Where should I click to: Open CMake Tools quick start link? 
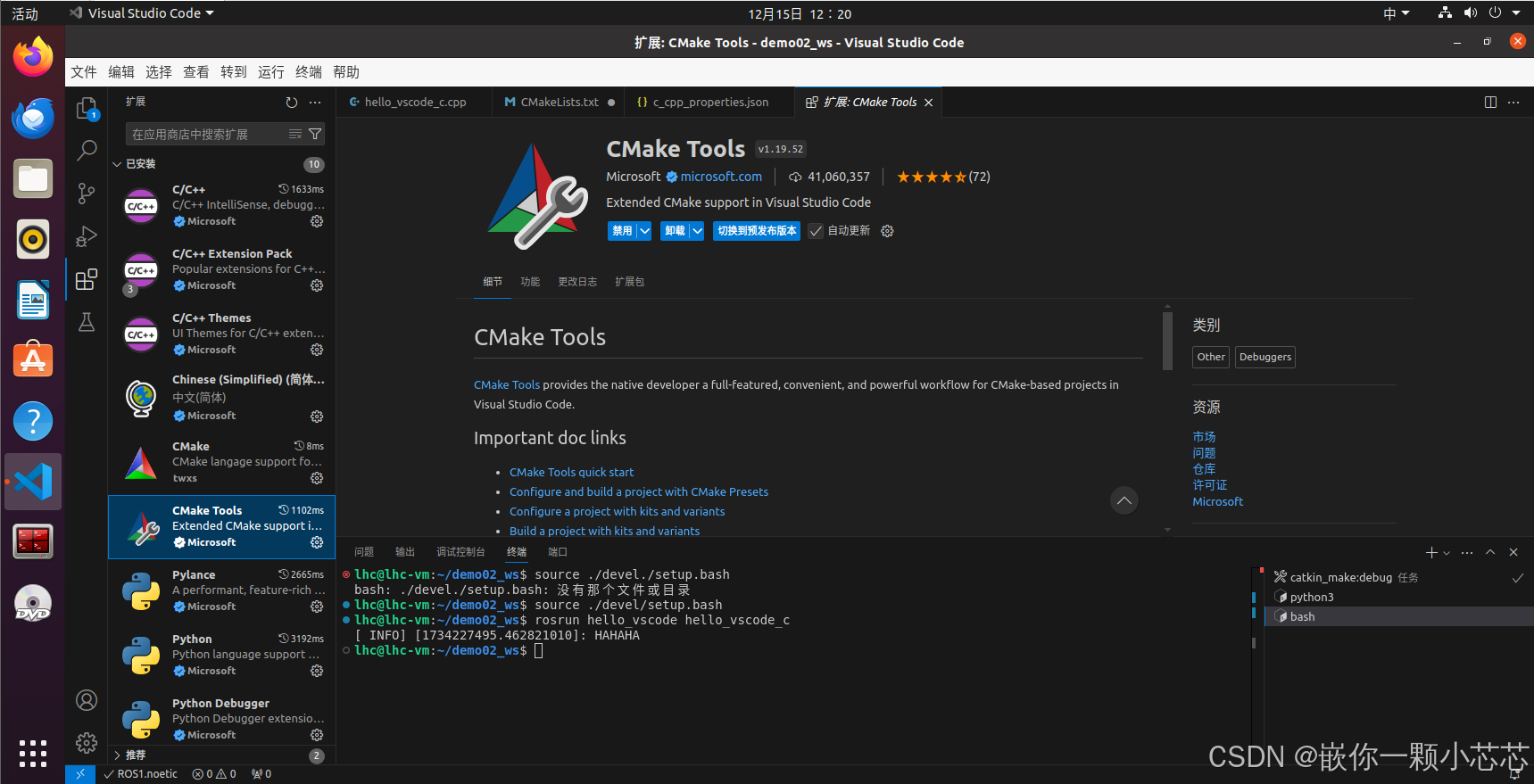point(571,473)
